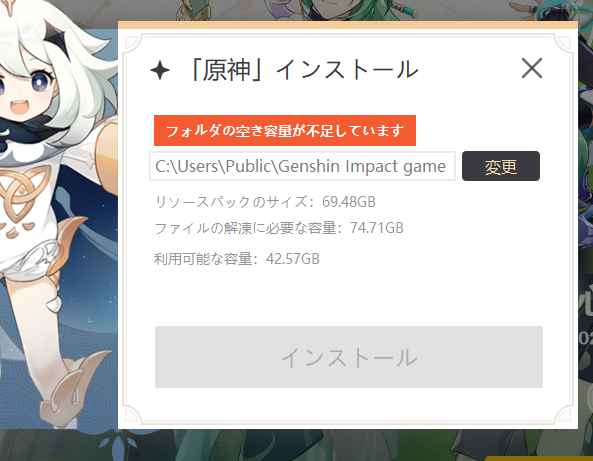The image size is (593, 461).
Task: Click the red フォルダの空き容量が不足しています warning
Action: point(285,130)
